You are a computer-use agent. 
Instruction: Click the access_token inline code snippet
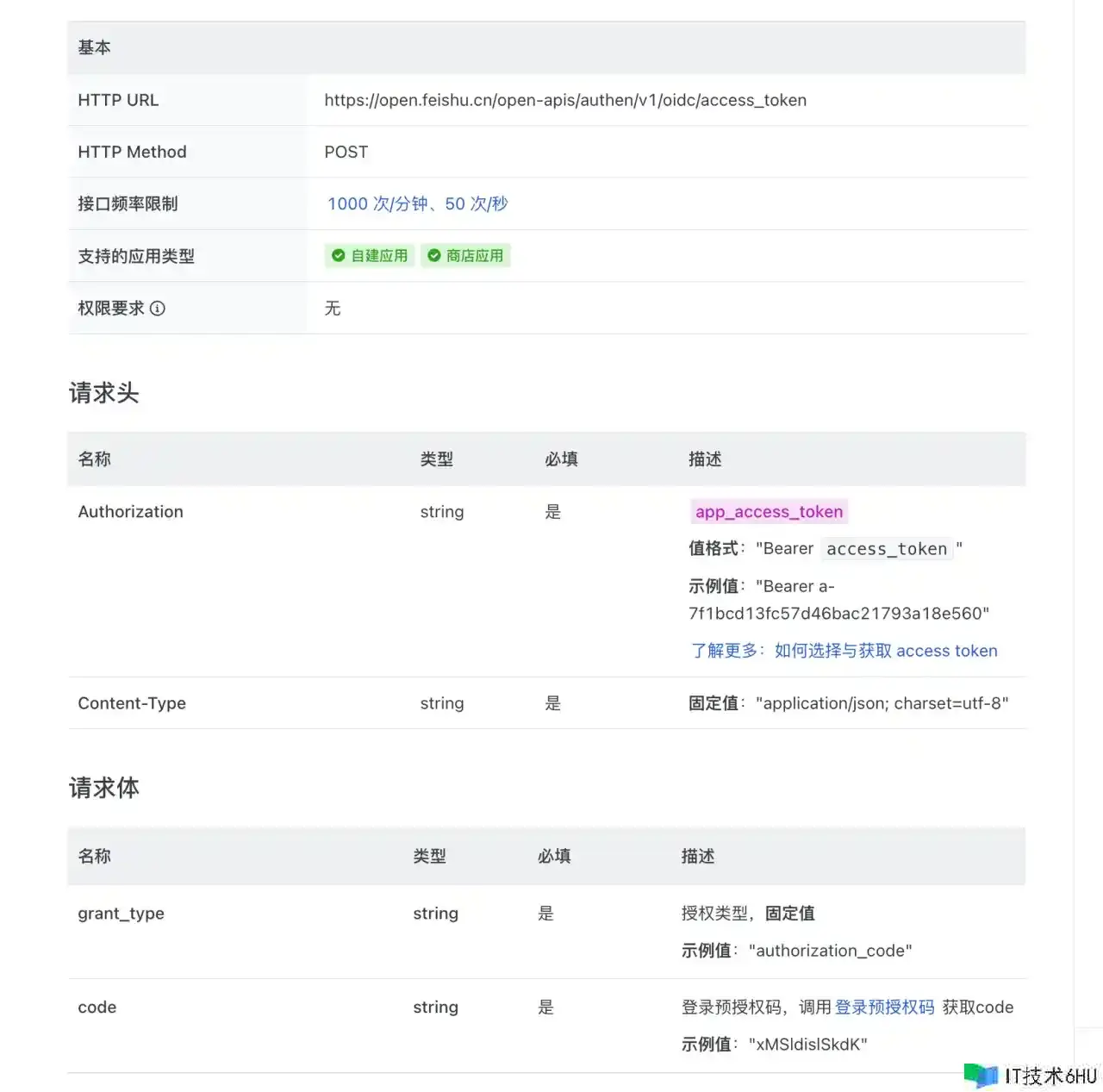(886, 549)
